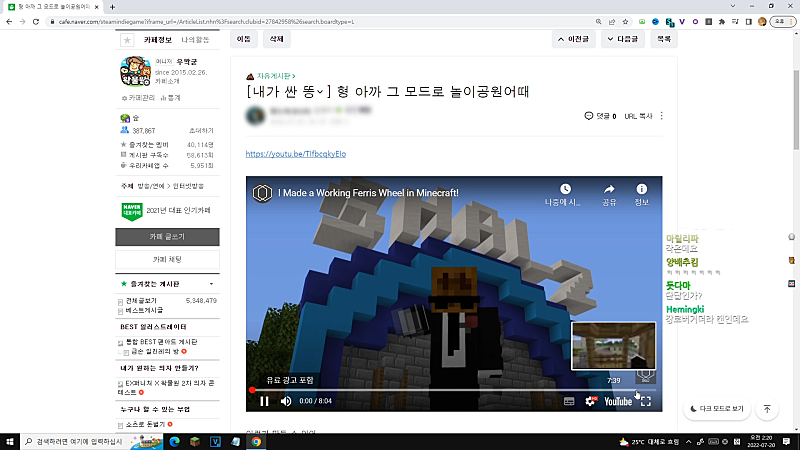Image resolution: width=800 pixels, height=450 pixels.
Task: Open the 베스트게시글 board
Action: click(x=144, y=310)
